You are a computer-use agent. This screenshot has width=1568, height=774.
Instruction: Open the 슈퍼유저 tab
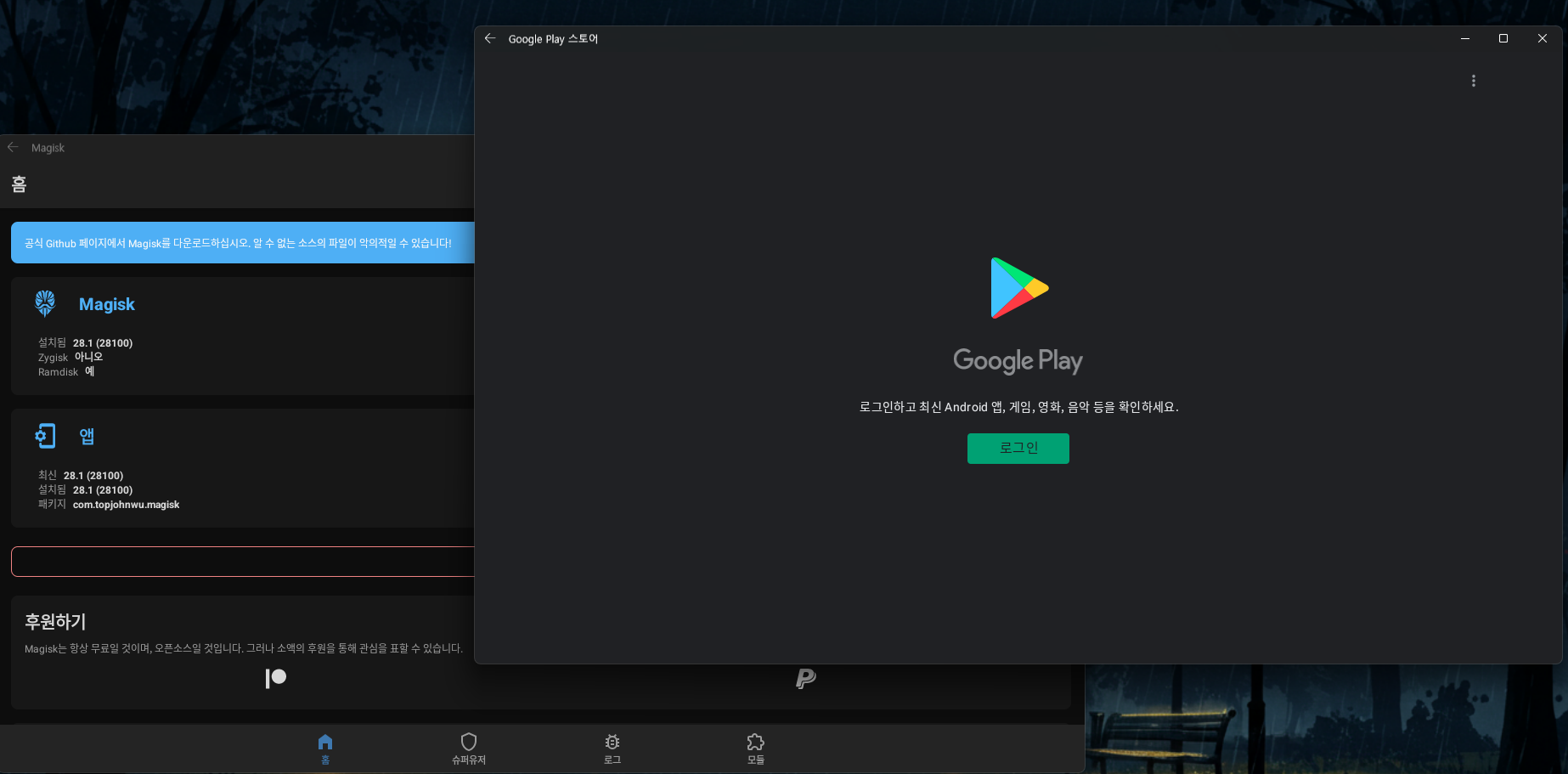coord(468,748)
